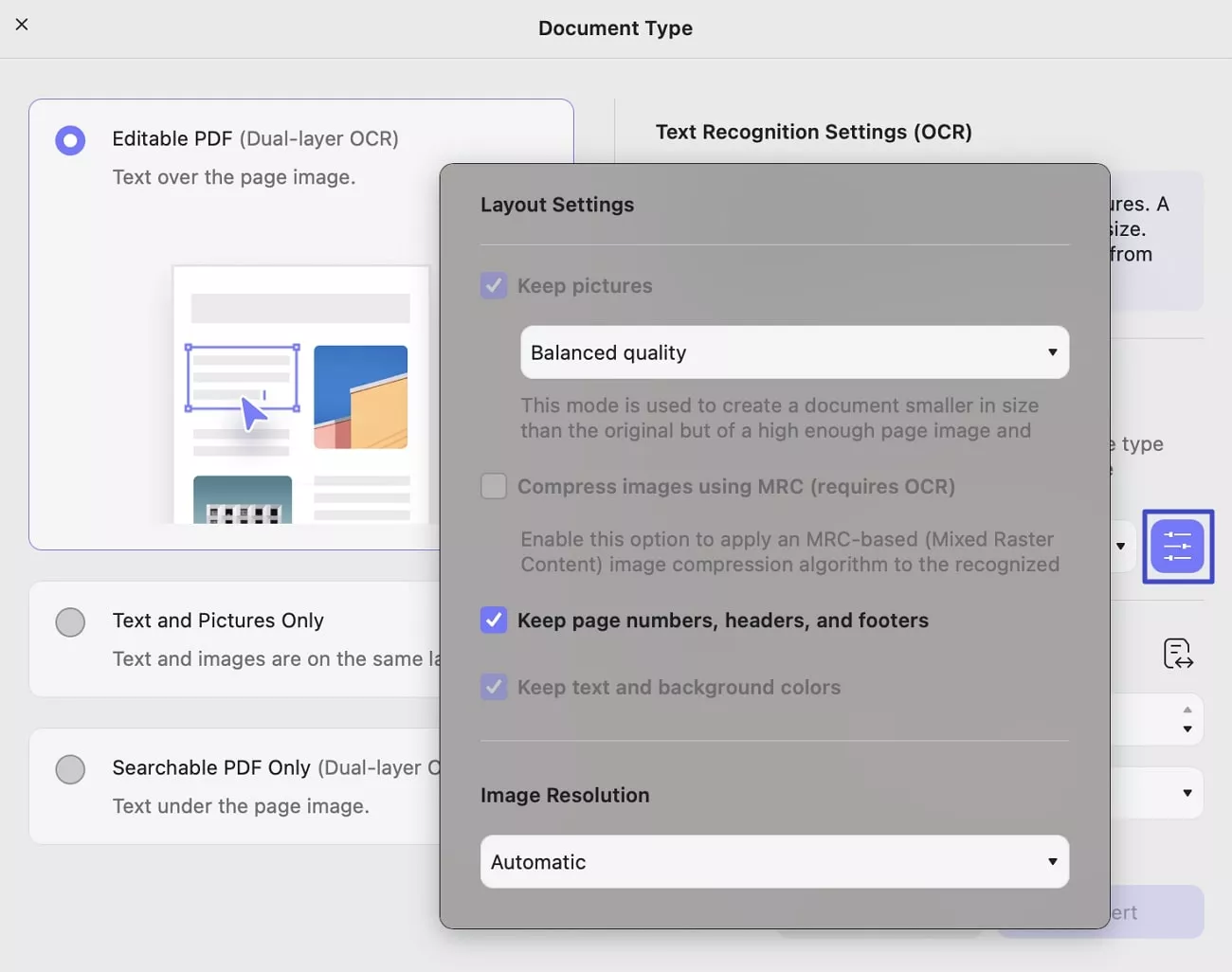Screen dimensions: 1232x972
Task: Click the 'Text under the page image.' description
Action: pyautogui.click(x=241, y=806)
